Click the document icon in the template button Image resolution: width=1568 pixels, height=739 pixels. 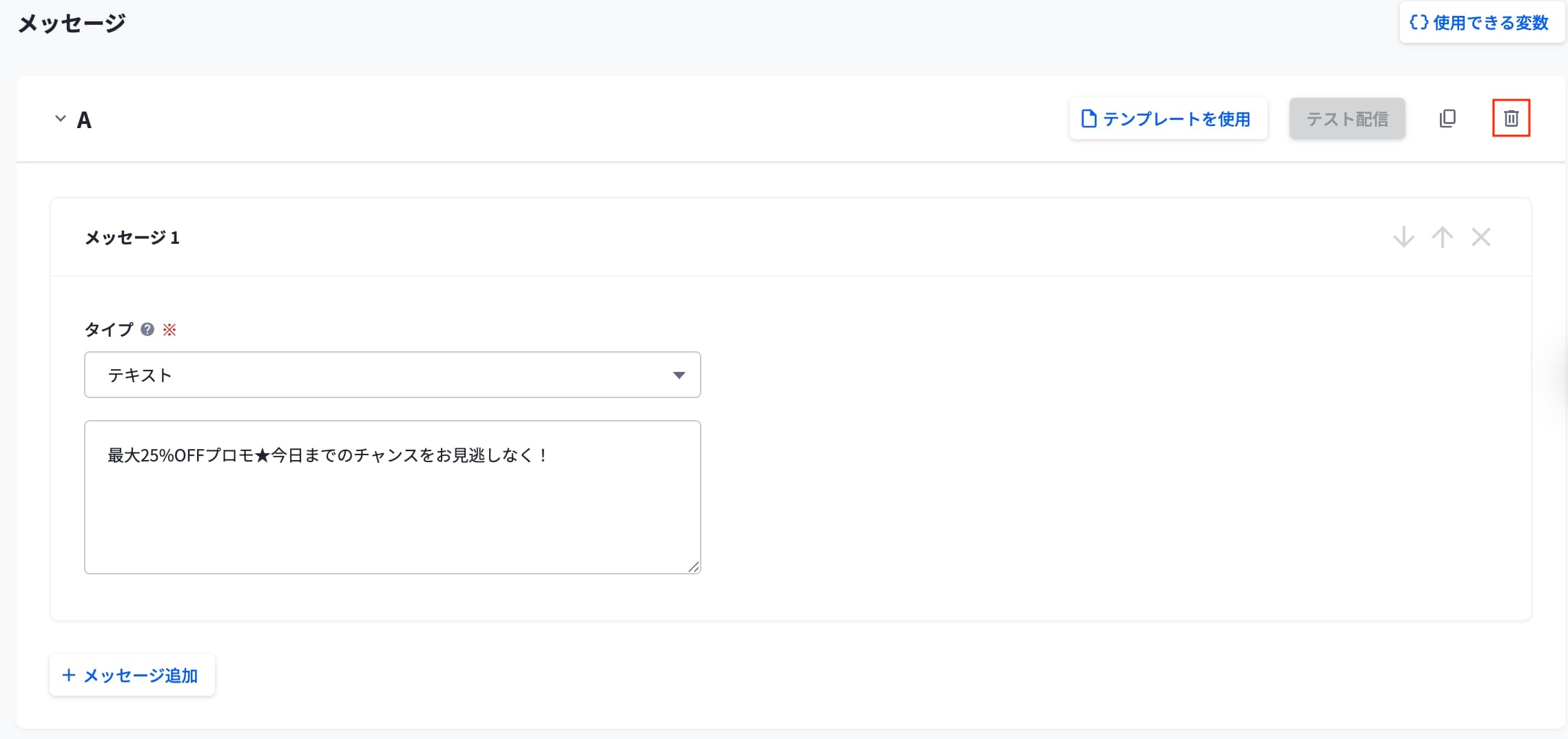pyautogui.click(x=1089, y=119)
